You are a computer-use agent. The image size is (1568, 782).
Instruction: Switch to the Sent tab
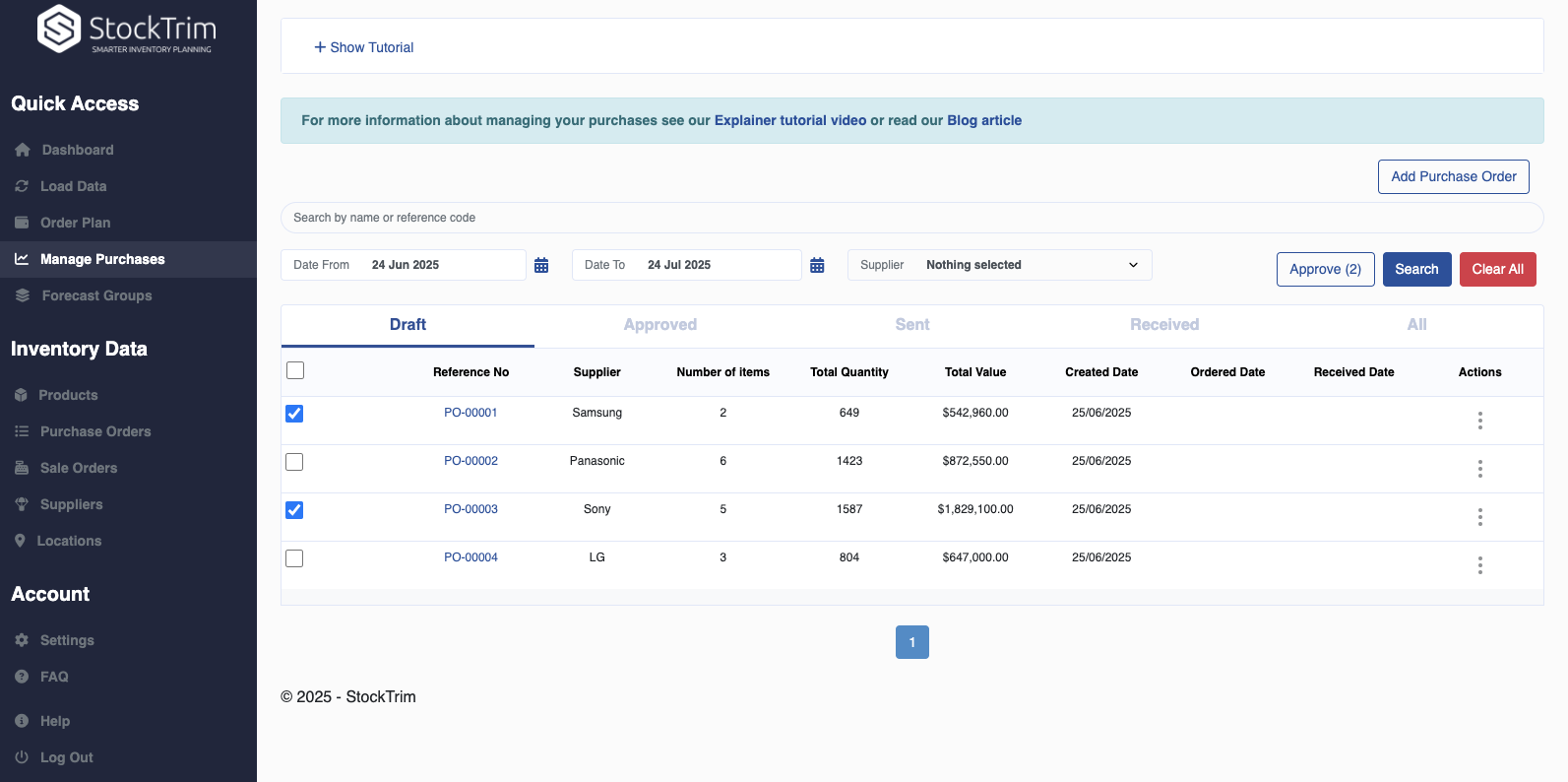tap(912, 325)
